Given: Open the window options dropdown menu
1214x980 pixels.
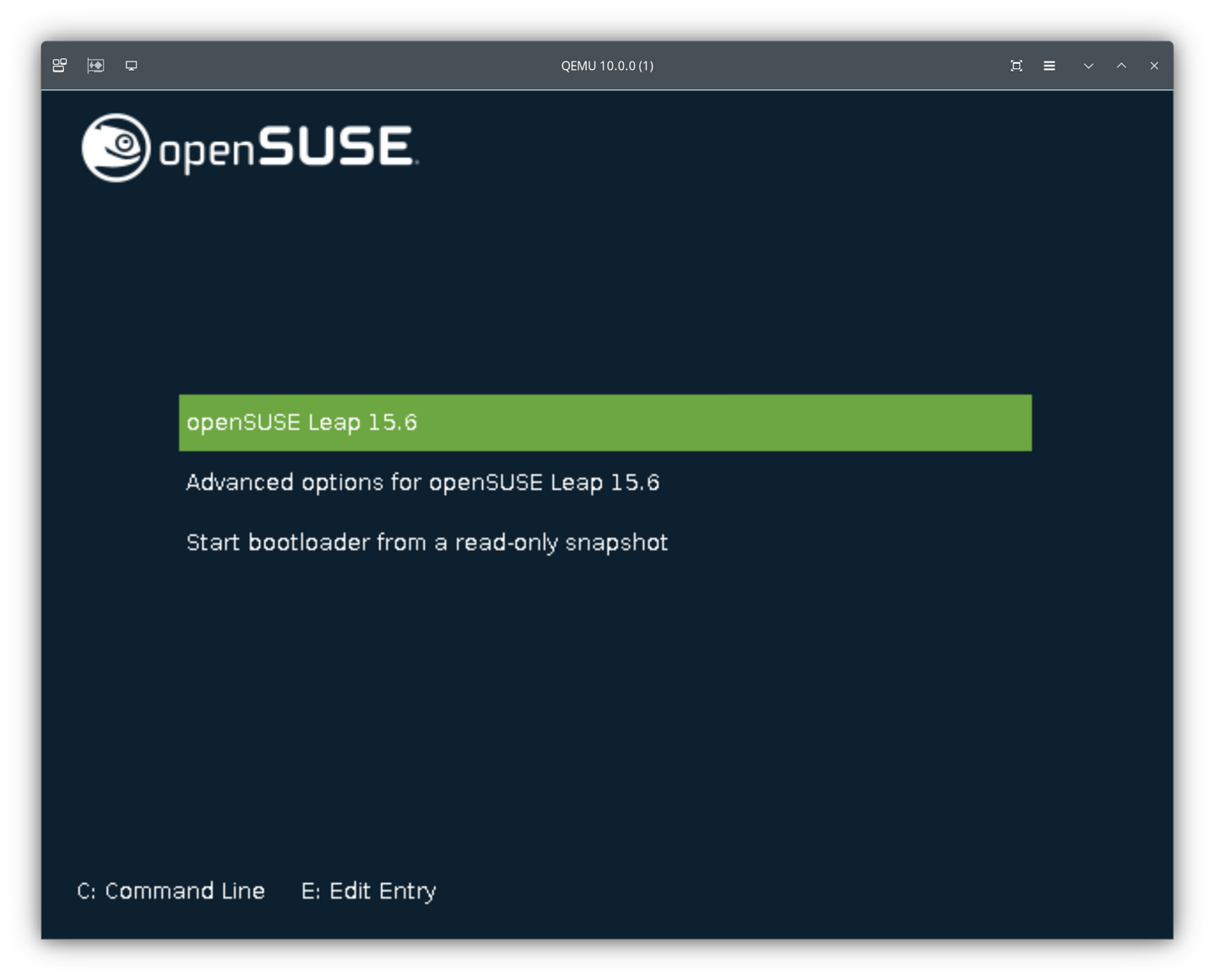Looking at the screenshot, I should (1050, 66).
